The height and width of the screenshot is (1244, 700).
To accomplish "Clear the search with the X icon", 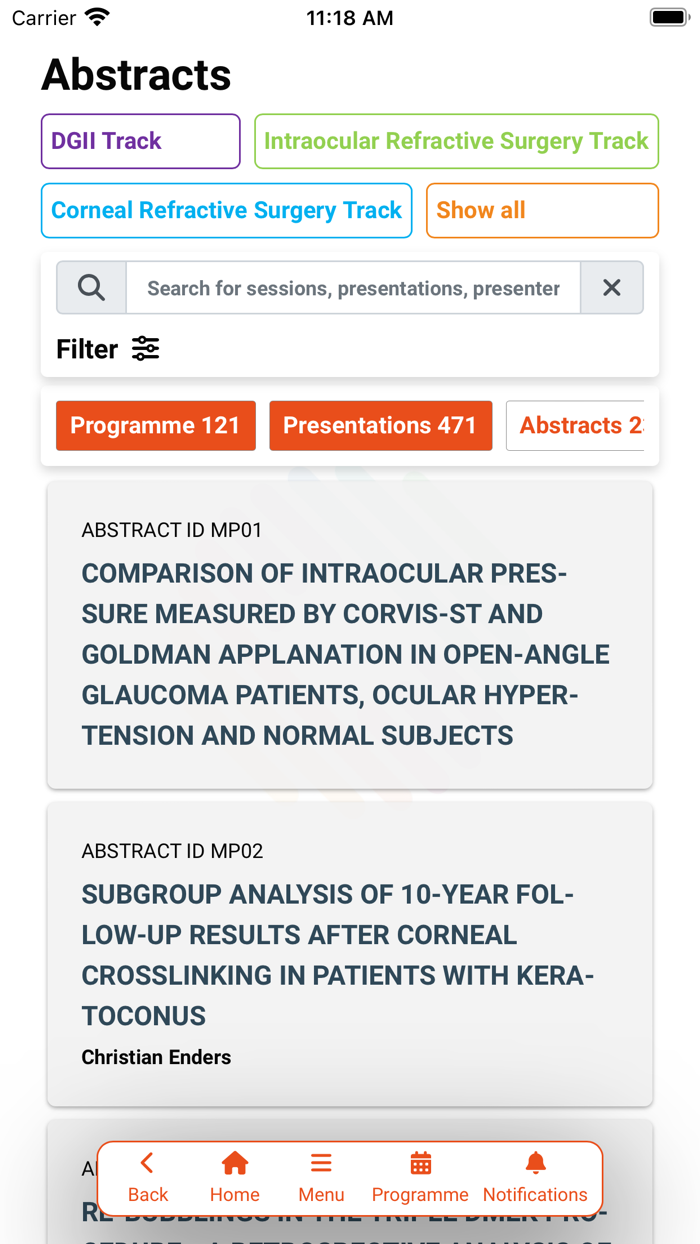I will click(x=612, y=287).
